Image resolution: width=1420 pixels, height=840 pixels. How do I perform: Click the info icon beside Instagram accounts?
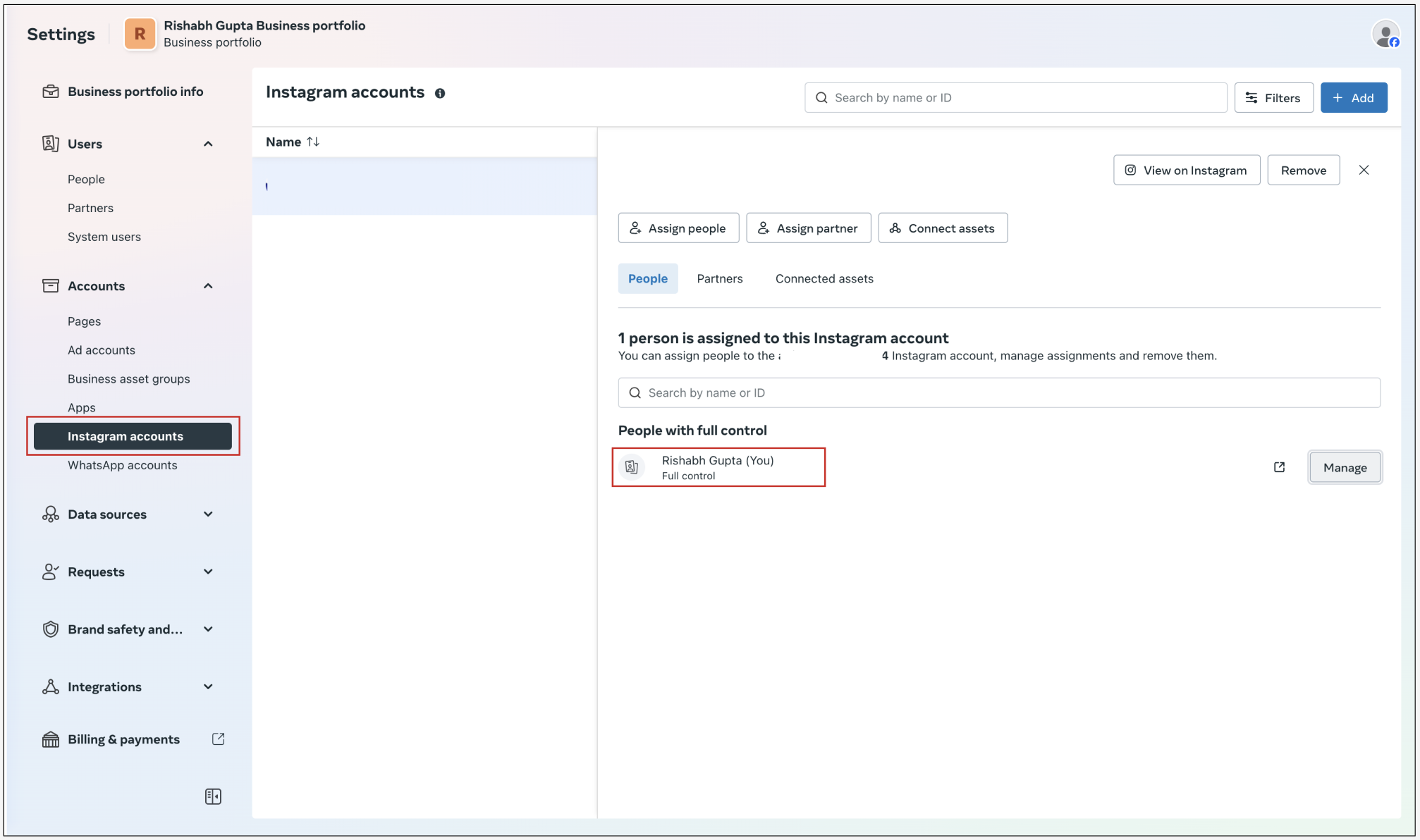pyautogui.click(x=440, y=93)
